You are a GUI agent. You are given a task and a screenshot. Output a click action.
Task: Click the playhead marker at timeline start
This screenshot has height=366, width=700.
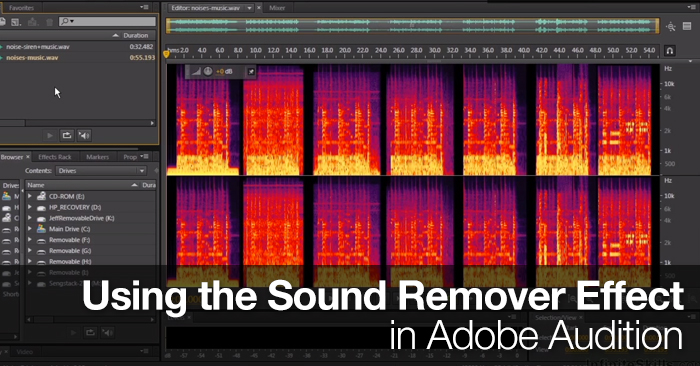click(x=166, y=54)
